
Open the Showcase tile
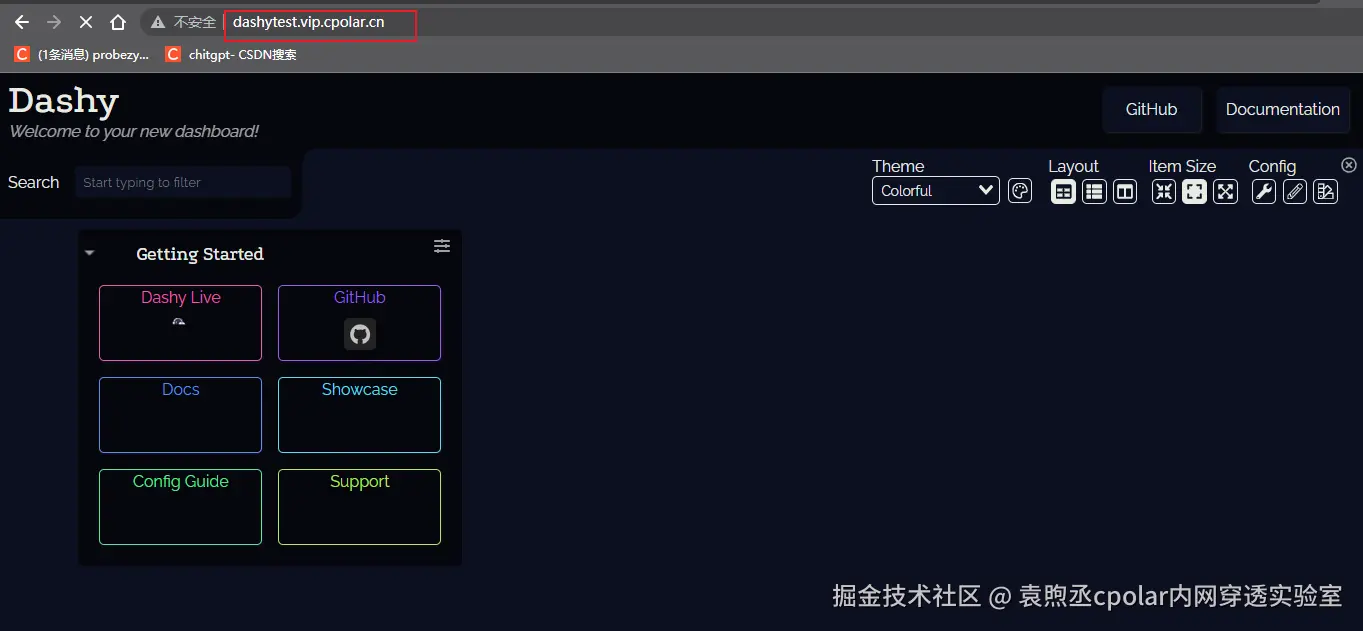point(359,415)
